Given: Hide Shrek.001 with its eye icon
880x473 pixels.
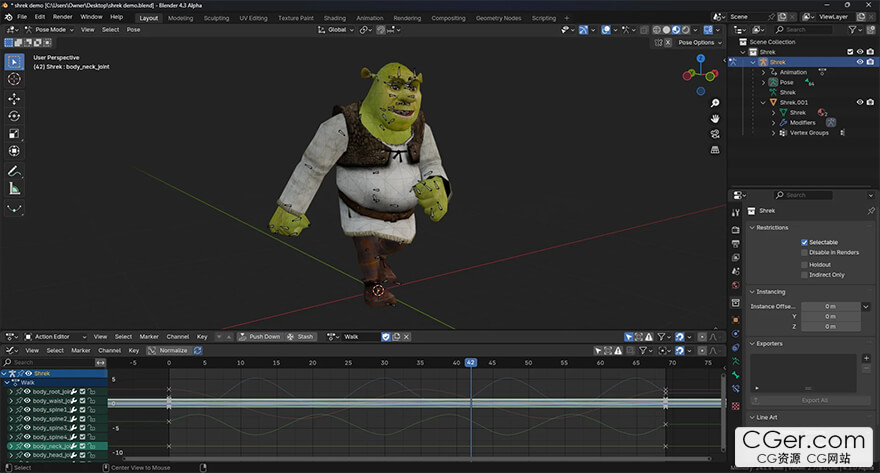Looking at the screenshot, I should (x=858, y=102).
